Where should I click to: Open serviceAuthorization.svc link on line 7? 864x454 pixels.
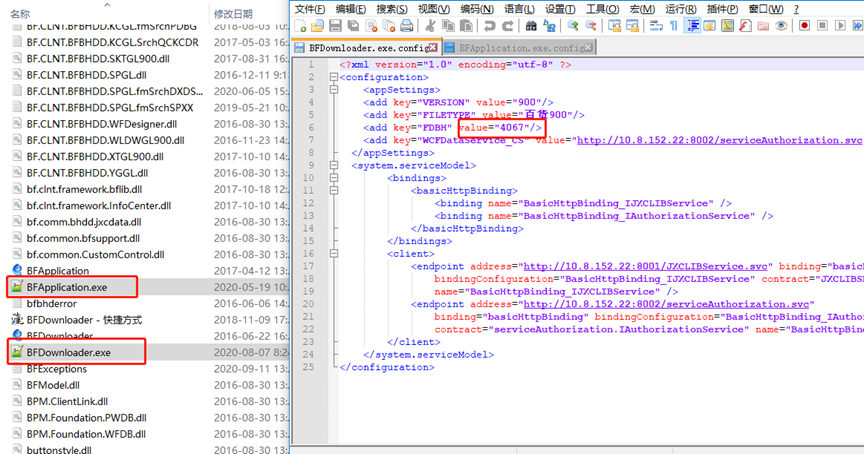pos(719,140)
